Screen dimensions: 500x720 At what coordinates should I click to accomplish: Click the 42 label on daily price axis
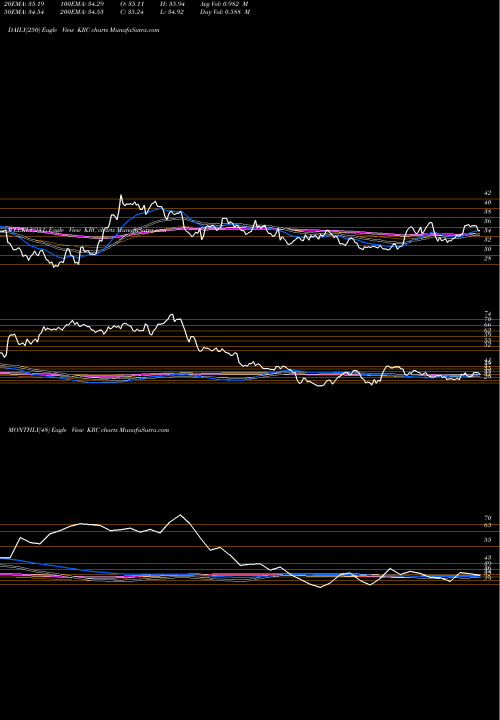pyautogui.click(x=488, y=193)
